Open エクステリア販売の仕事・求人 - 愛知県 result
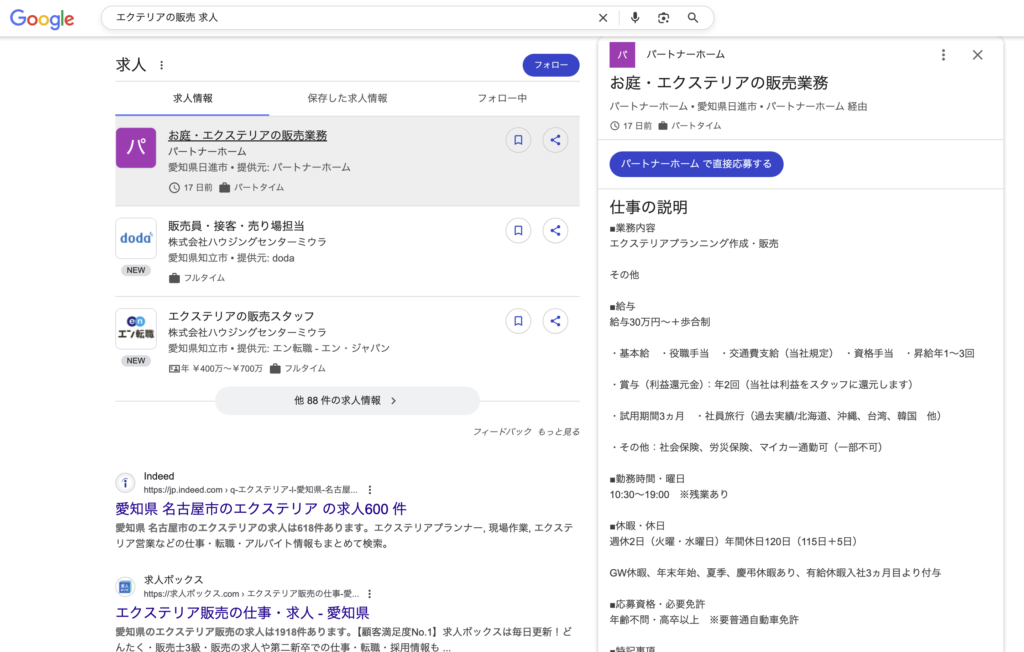This screenshot has height=652, width=1024. click(242, 613)
